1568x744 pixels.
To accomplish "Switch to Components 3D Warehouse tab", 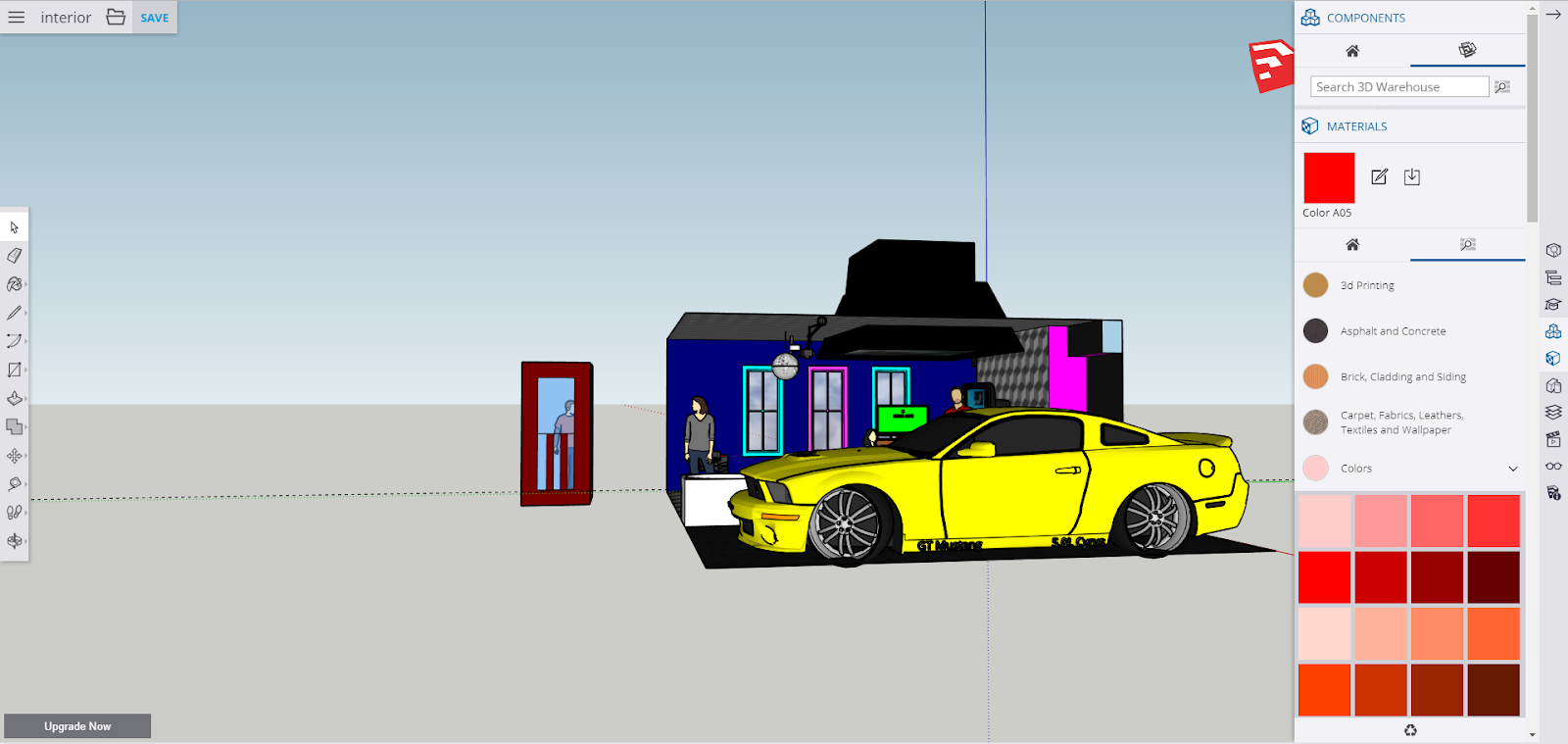I will pyautogui.click(x=1467, y=50).
